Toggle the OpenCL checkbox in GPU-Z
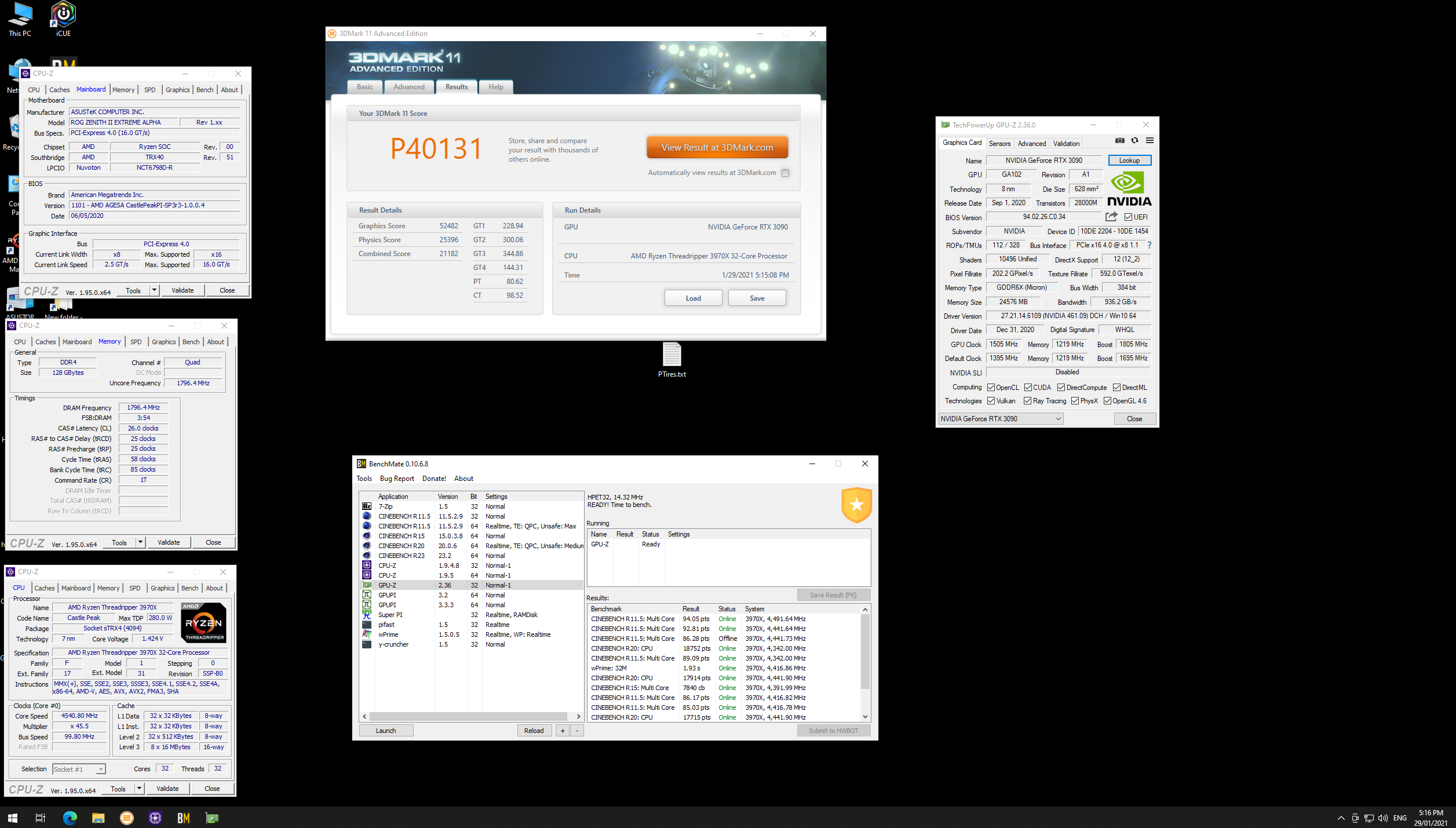The width and height of the screenshot is (1456, 828). click(x=991, y=388)
